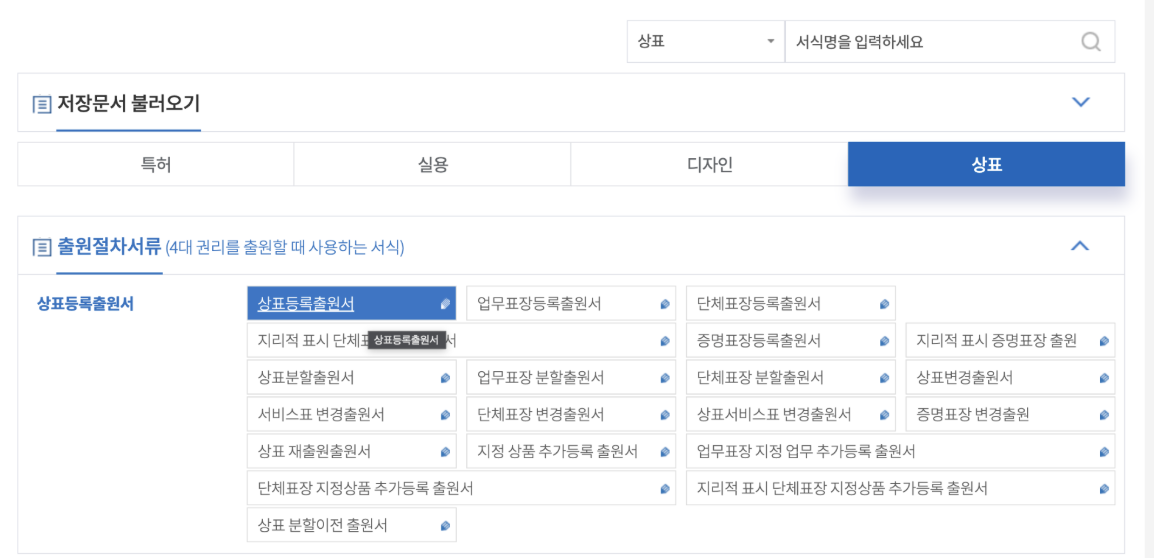The width and height of the screenshot is (1154, 558).
Task: Click pencil icon in 지리적 표시 단체표장 row
Action: click(x=665, y=341)
